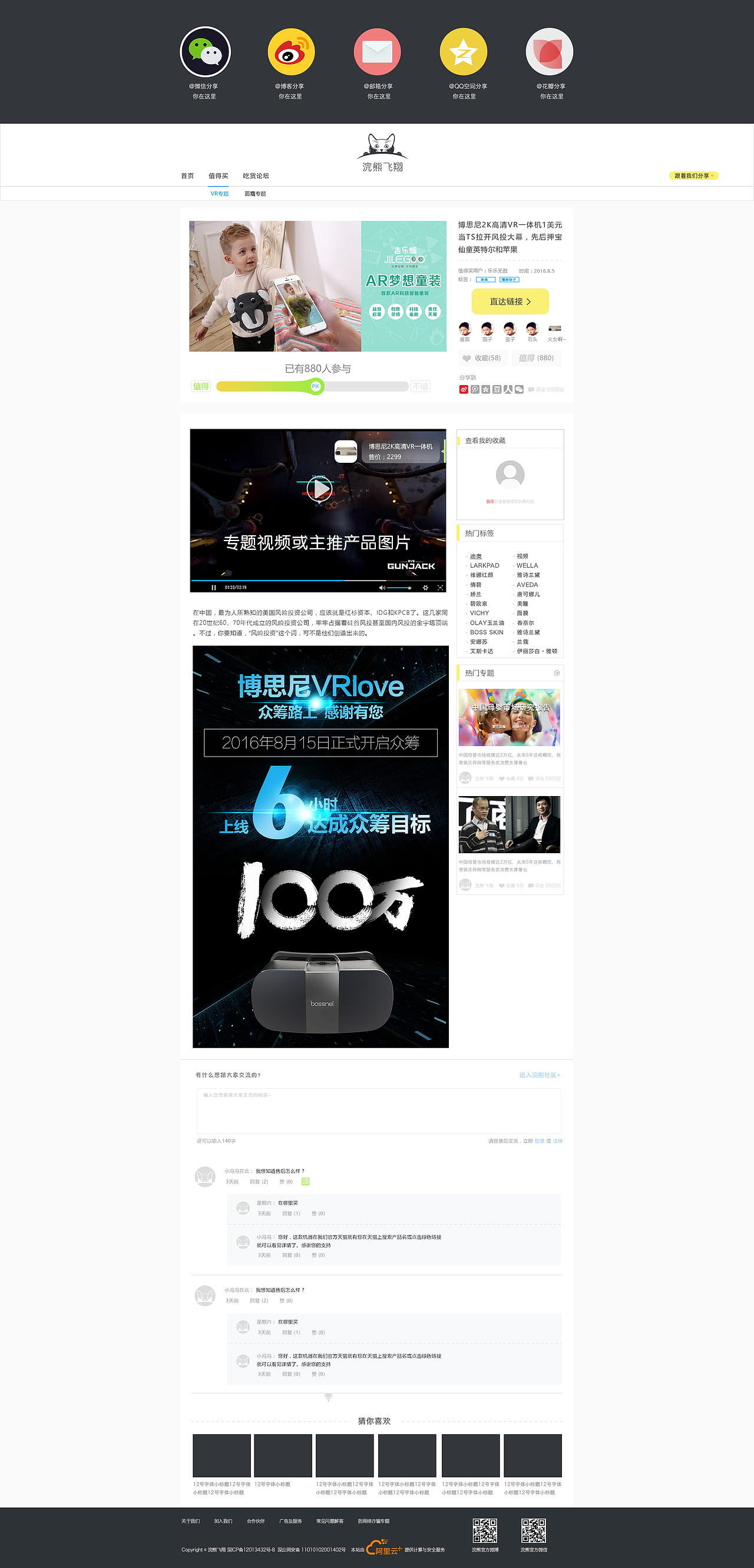Mute the video with speaker icon

click(382, 588)
